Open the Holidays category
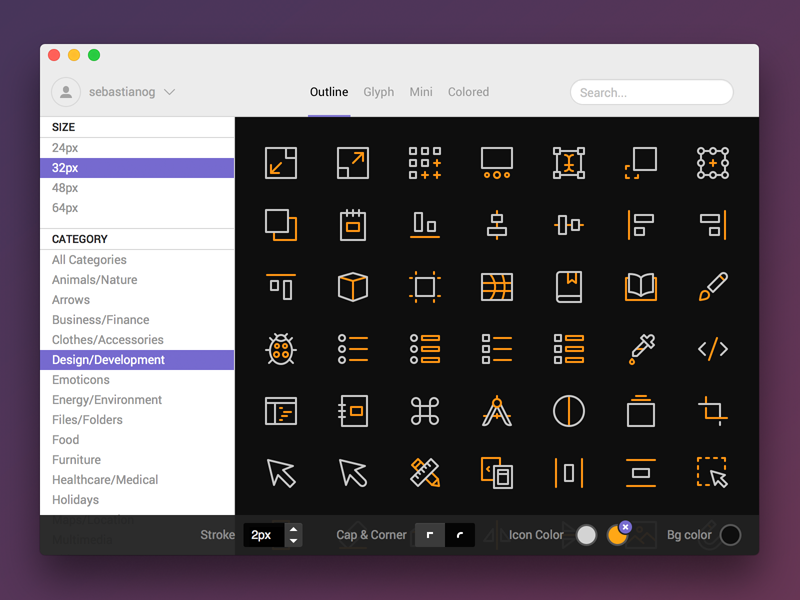The height and width of the screenshot is (600, 800). pos(137,499)
